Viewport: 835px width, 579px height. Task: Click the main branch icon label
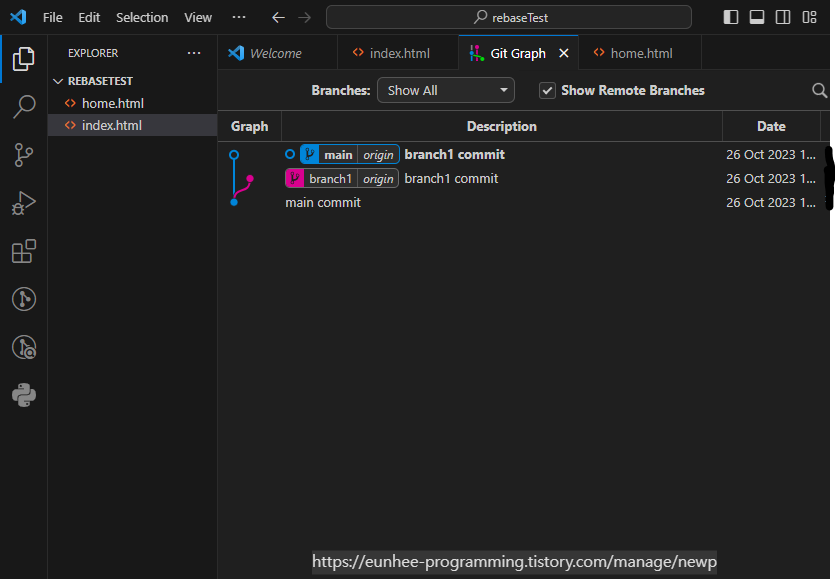pos(309,154)
